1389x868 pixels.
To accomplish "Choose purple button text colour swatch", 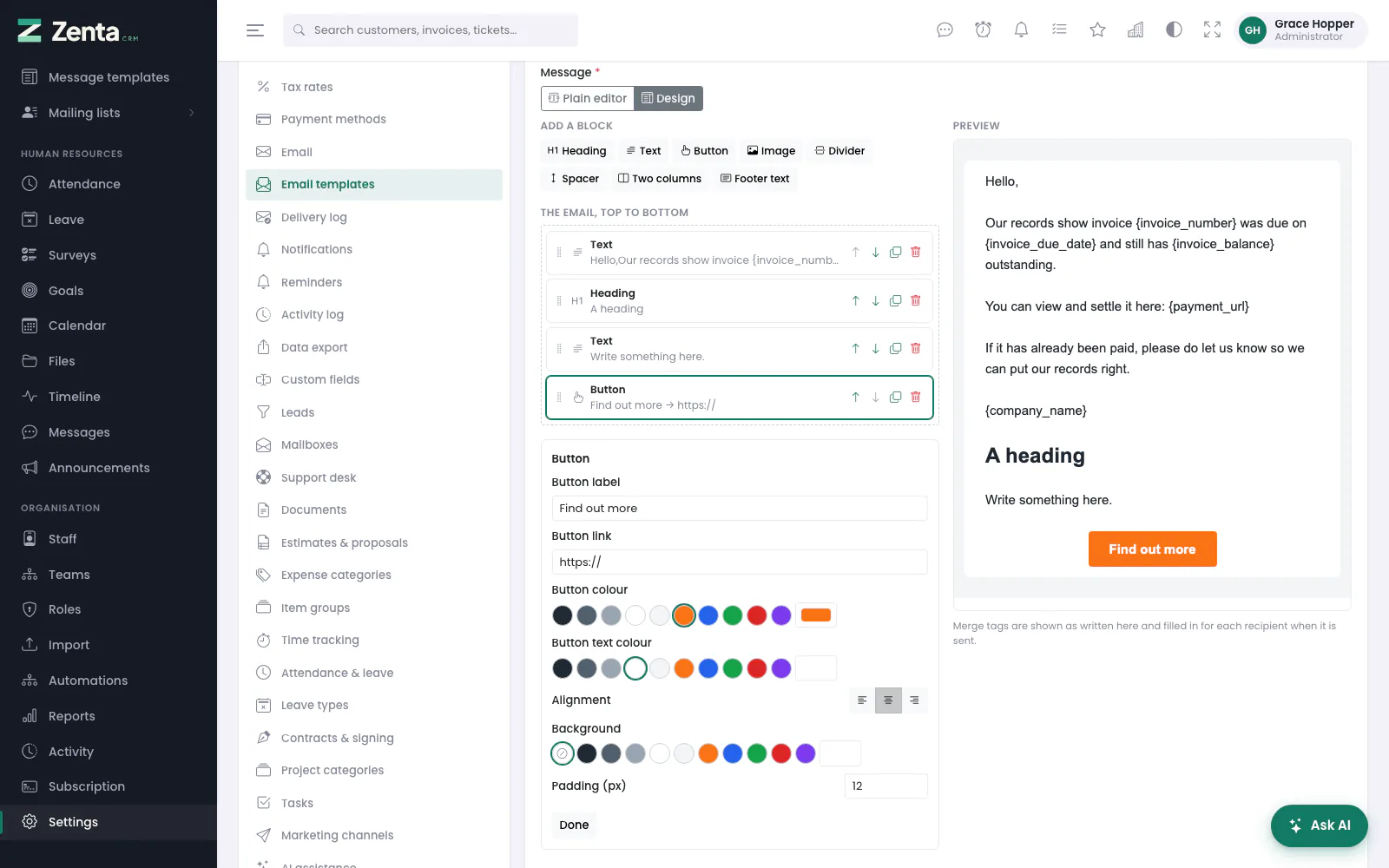I will click(781, 668).
